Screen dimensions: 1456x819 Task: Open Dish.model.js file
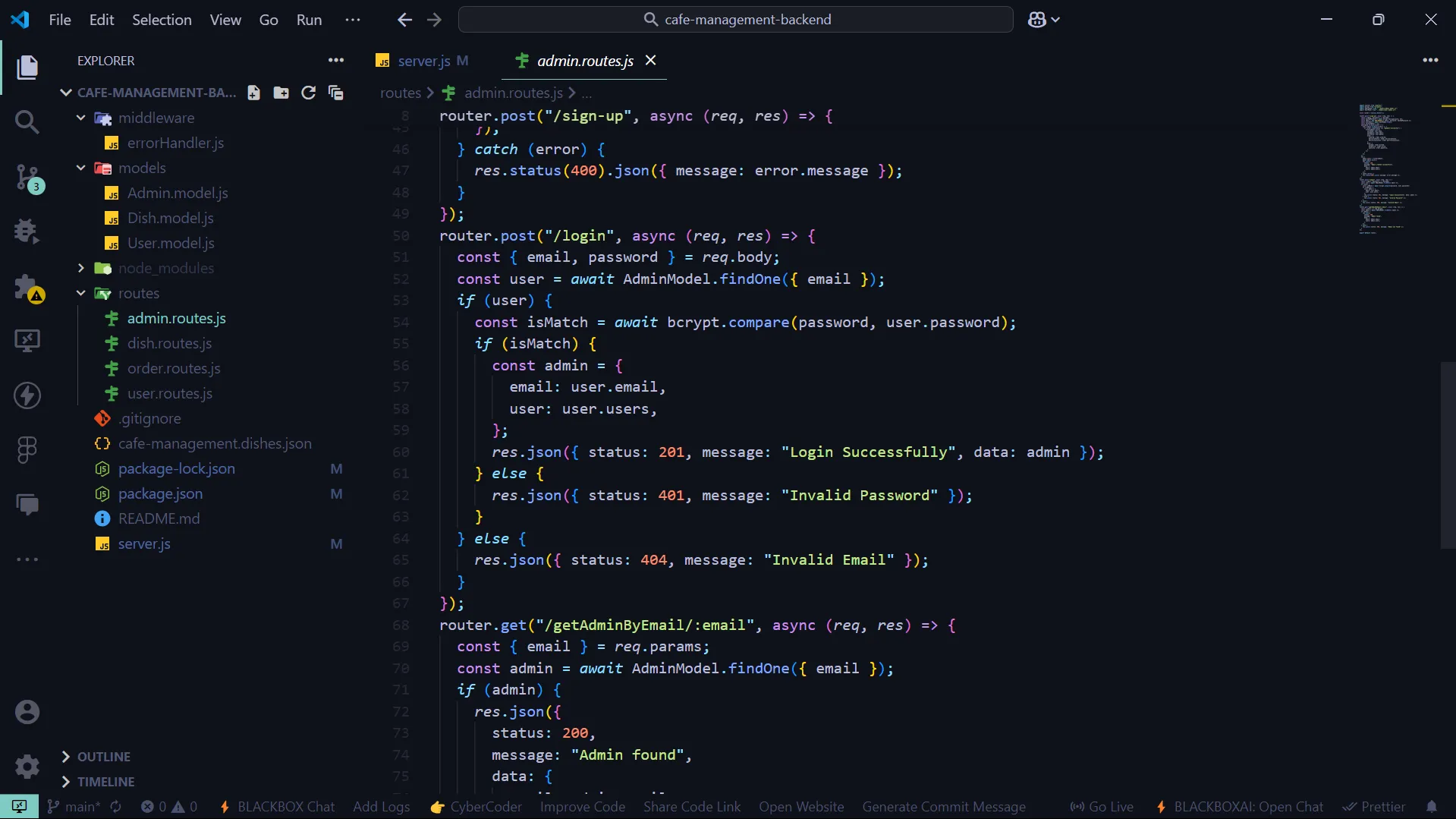[170, 218]
